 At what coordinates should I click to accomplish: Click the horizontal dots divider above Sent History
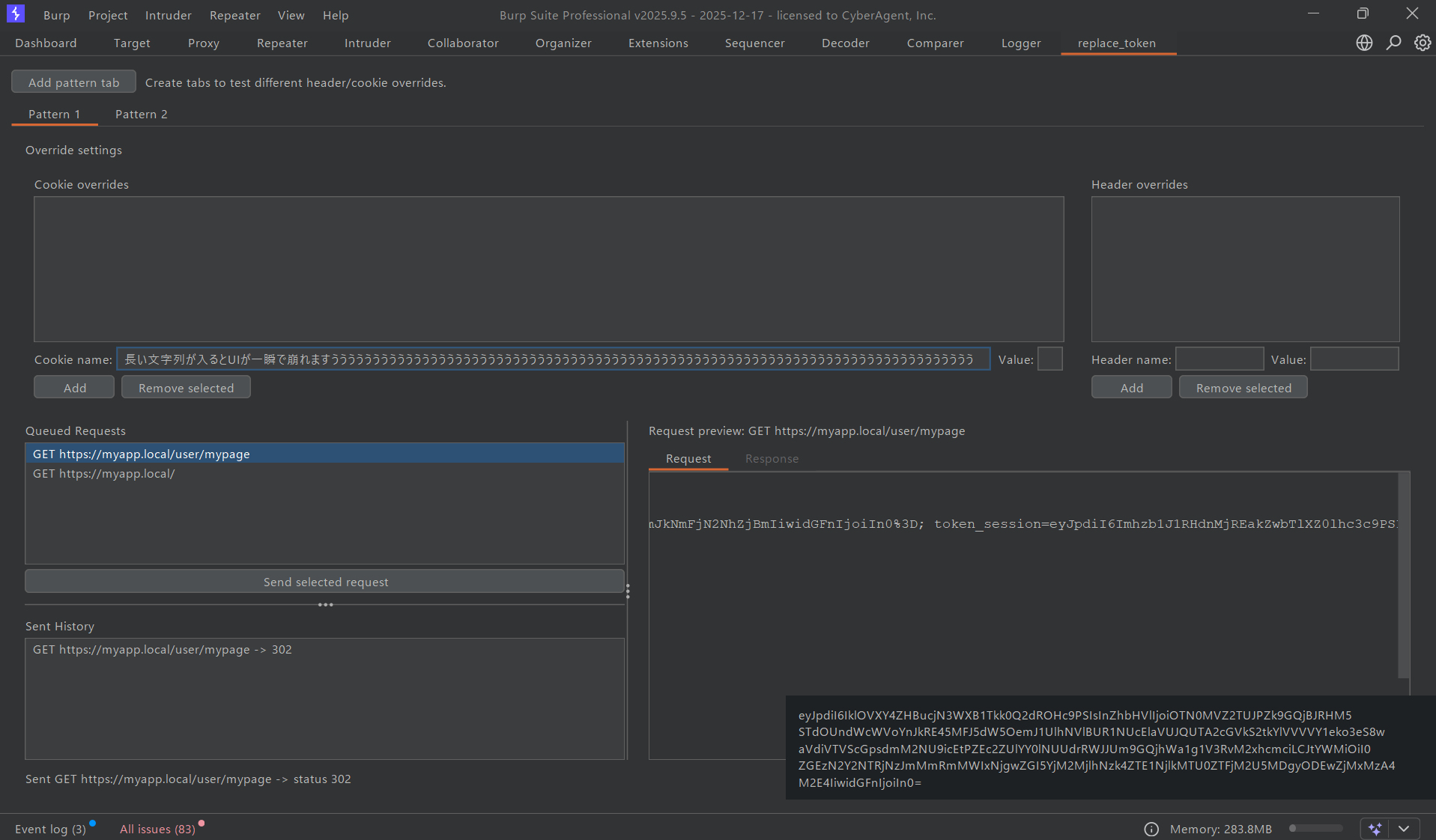325,605
